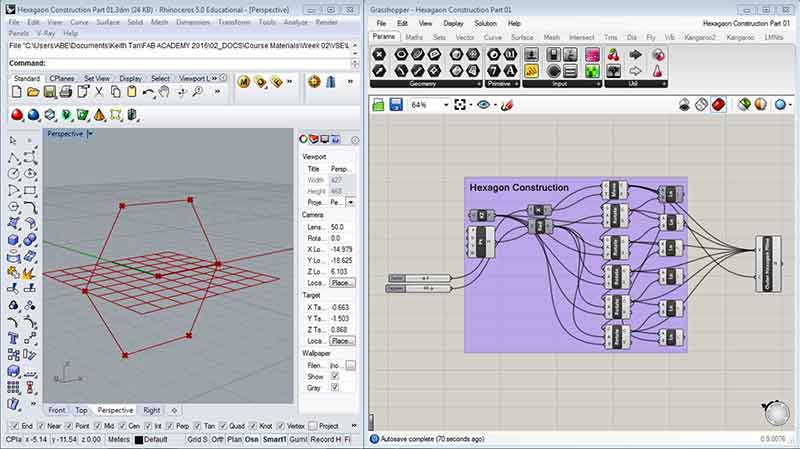Click the Open folder icon in Rhino
The width and height of the screenshot is (800, 449).
[x=33, y=92]
